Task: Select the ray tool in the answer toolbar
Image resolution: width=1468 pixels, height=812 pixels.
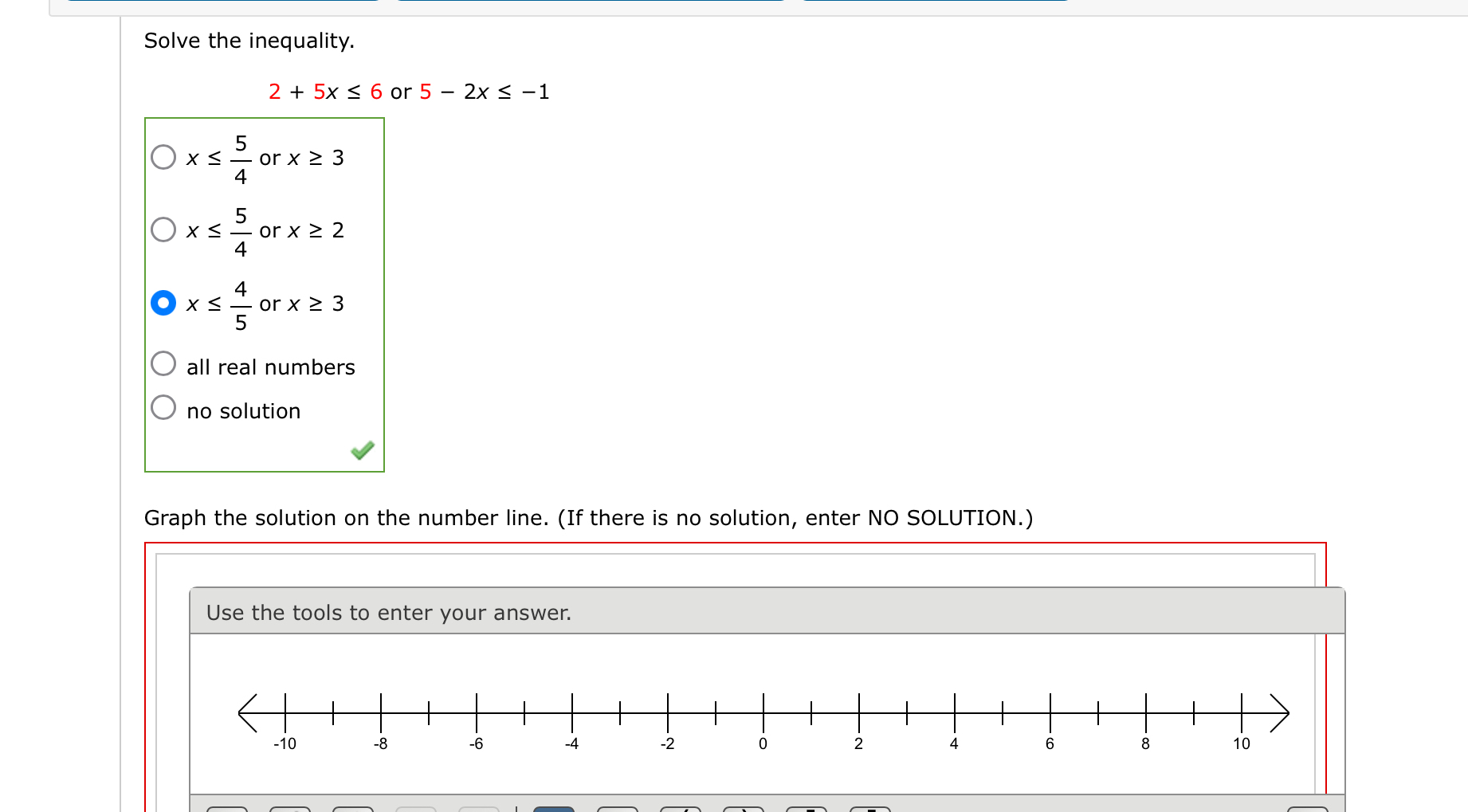Action: click(x=416, y=809)
